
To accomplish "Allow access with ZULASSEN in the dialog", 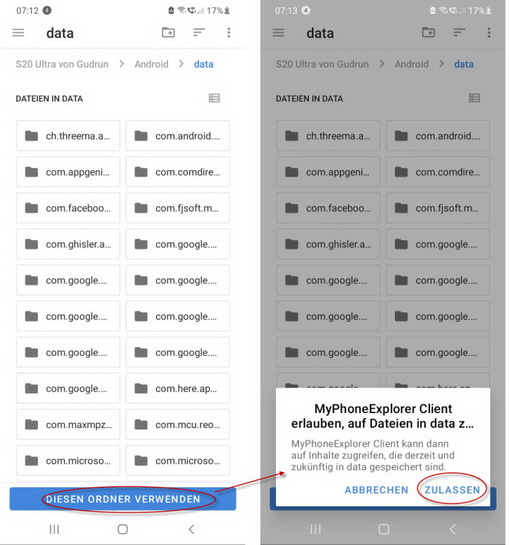I will click(x=452, y=490).
